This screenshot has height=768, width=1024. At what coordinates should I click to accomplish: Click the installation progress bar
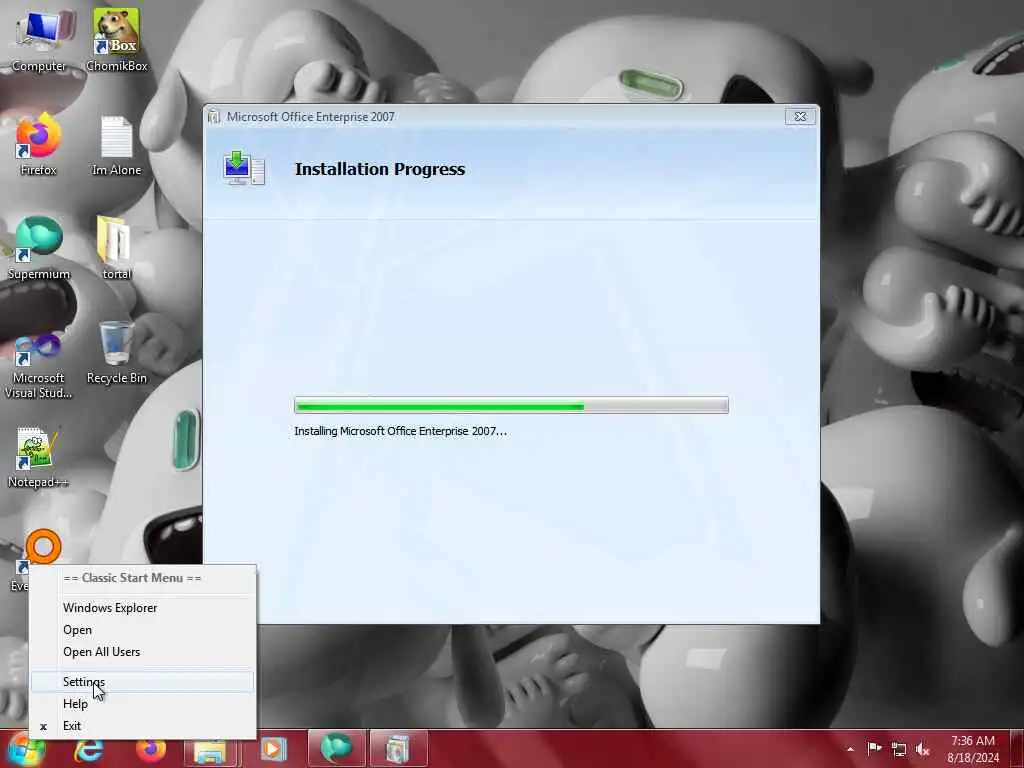pos(511,405)
